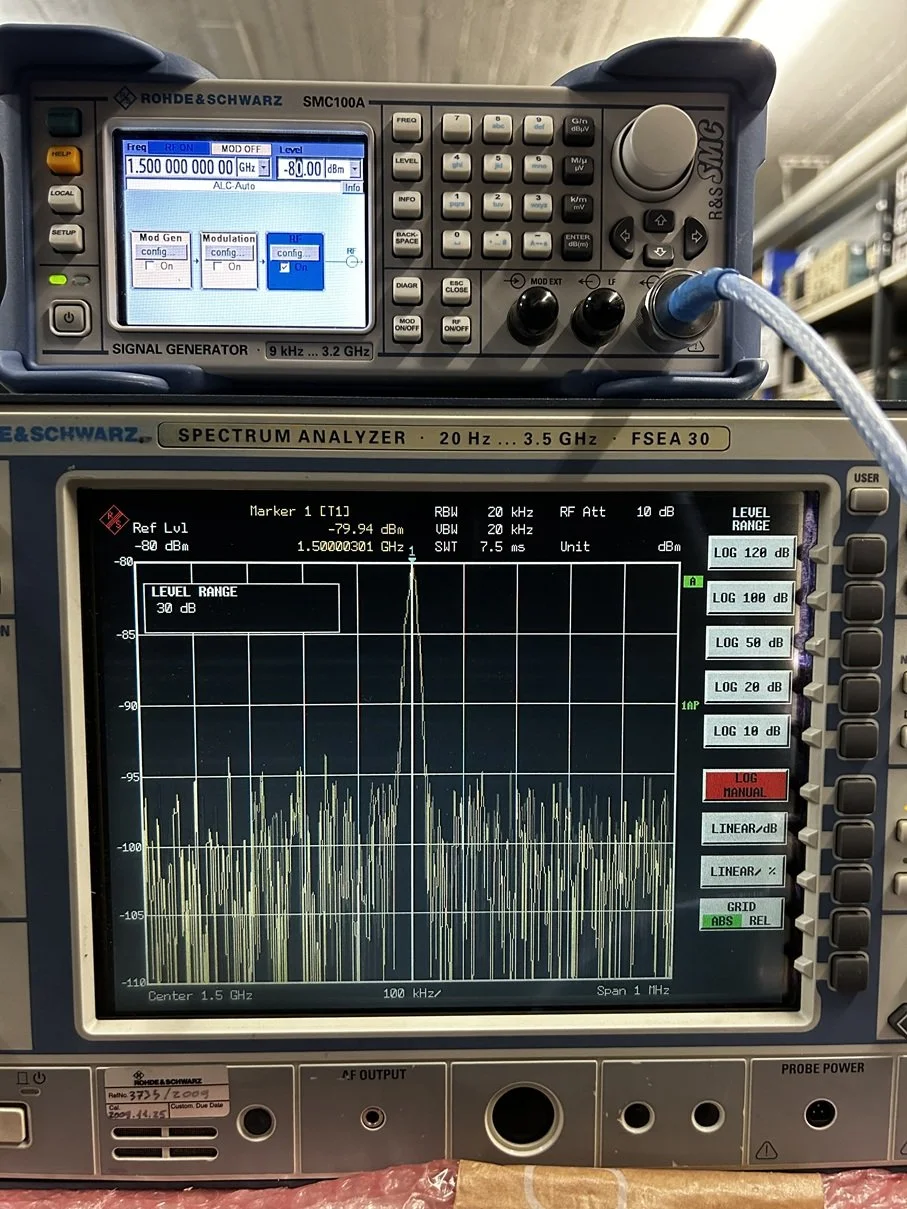Click the LEVEL RANGE 30 dB entry box

click(x=241, y=608)
